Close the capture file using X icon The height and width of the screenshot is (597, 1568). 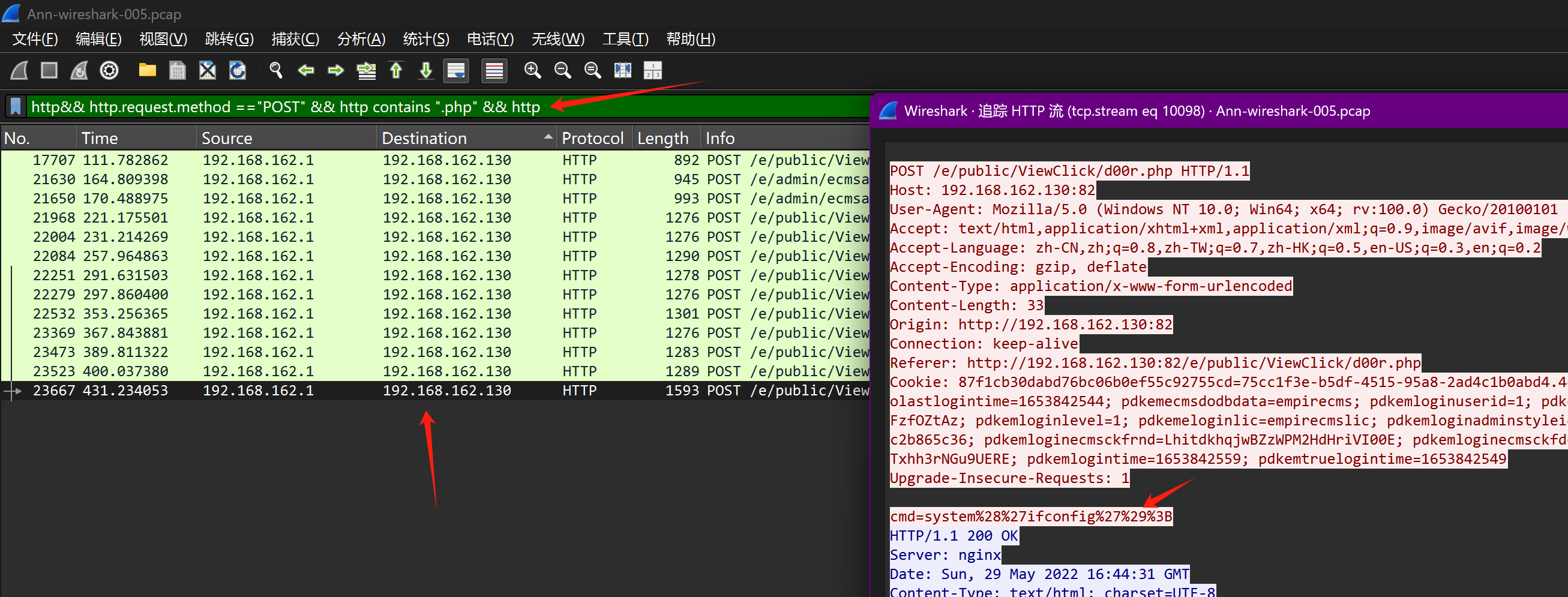click(208, 71)
